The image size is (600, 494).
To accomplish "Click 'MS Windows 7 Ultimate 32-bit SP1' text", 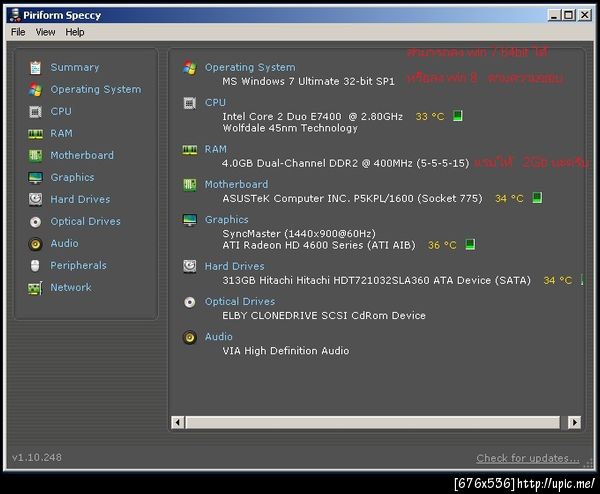I will 308,82.
